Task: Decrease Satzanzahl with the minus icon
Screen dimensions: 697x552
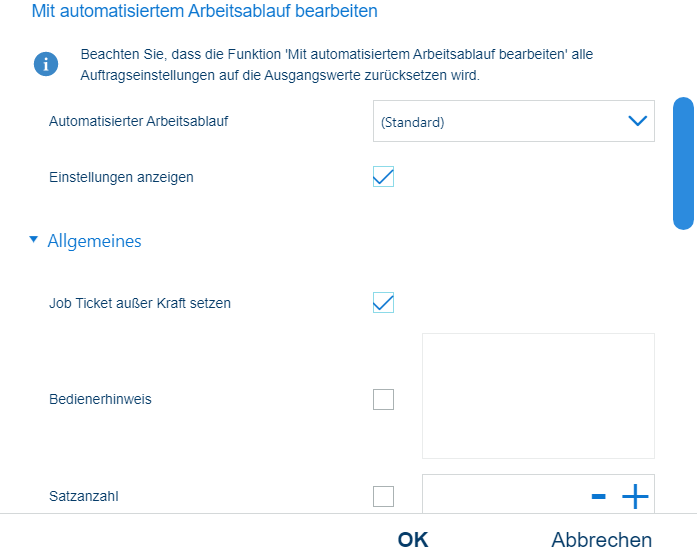Action: (599, 496)
